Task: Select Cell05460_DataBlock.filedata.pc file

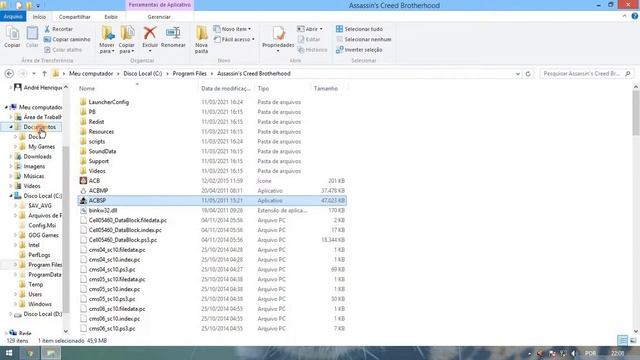Action: [127, 220]
